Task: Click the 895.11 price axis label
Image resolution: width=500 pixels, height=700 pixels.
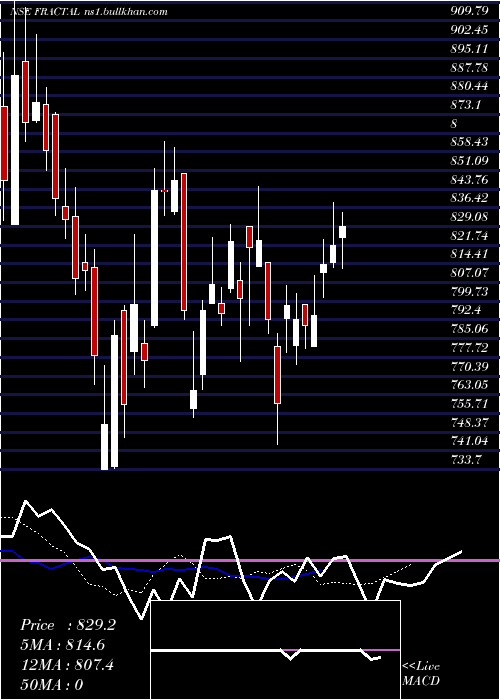Action: click(x=469, y=48)
